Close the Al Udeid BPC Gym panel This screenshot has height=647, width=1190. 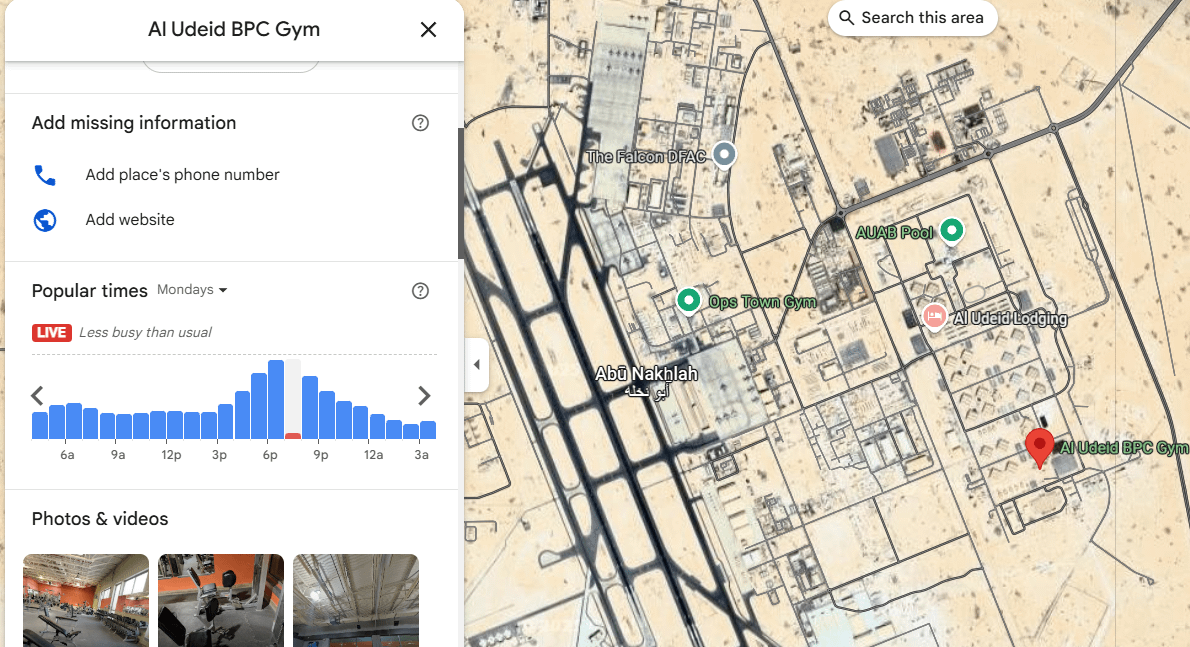428,30
